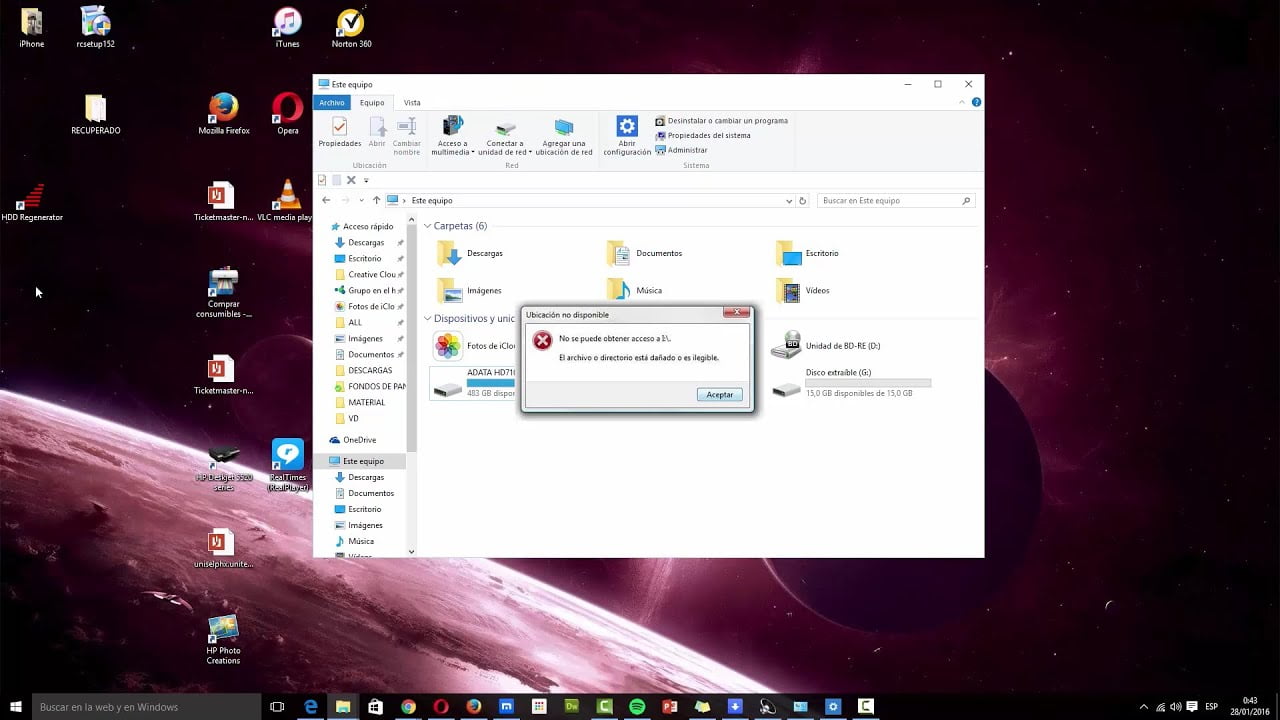Click Propiedades del sistema
The width and height of the screenshot is (1280, 720).
(x=702, y=135)
